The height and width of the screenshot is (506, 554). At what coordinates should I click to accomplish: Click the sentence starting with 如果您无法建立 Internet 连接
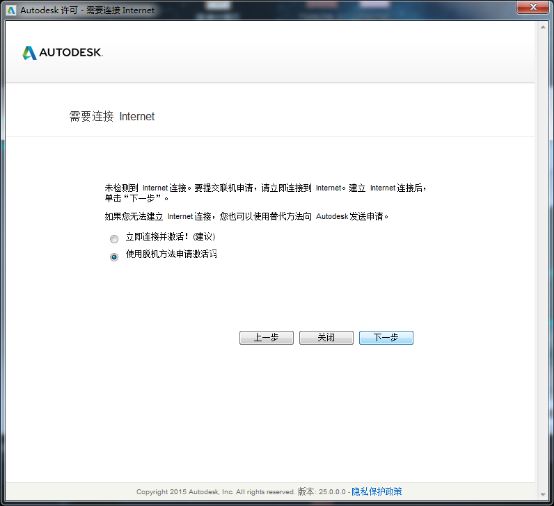[246, 216]
